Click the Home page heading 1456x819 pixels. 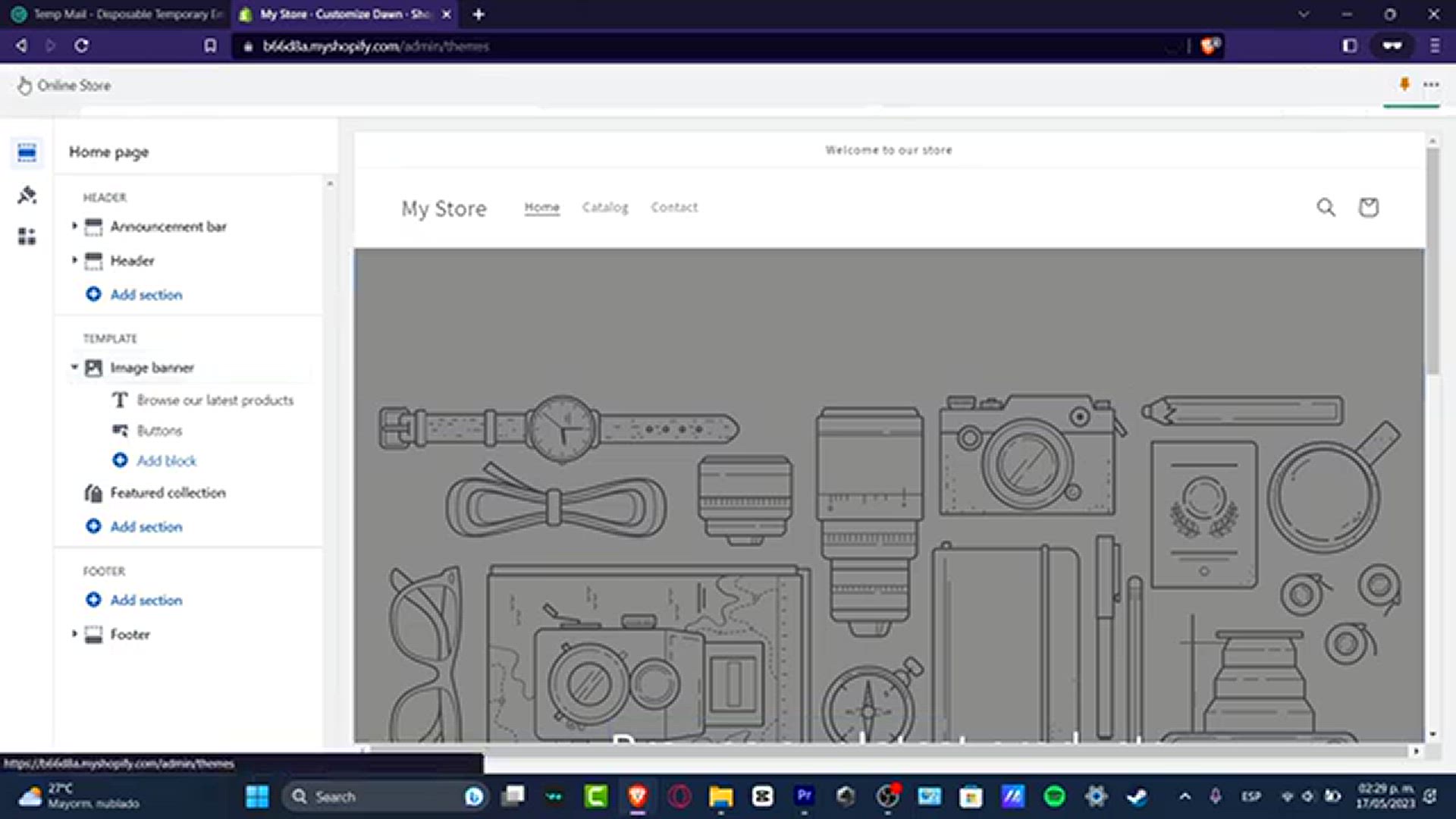point(109,152)
